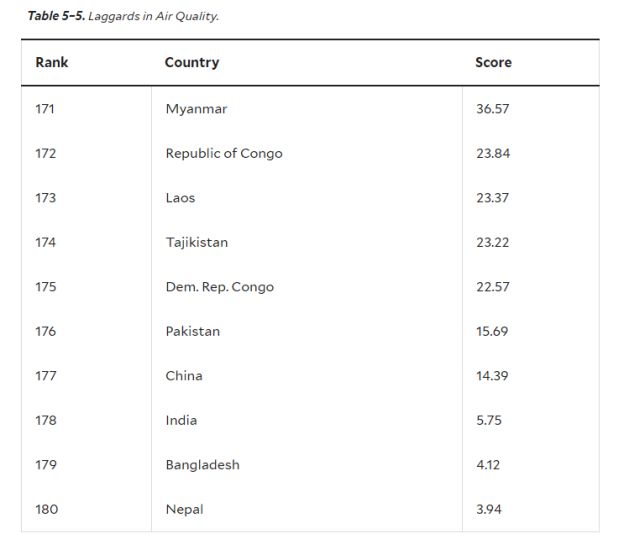Image resolution: width=624 pixels, height=545 pixels.
Task: Click the Country column header
Action: pyautogui.click(x=192, y=63)
